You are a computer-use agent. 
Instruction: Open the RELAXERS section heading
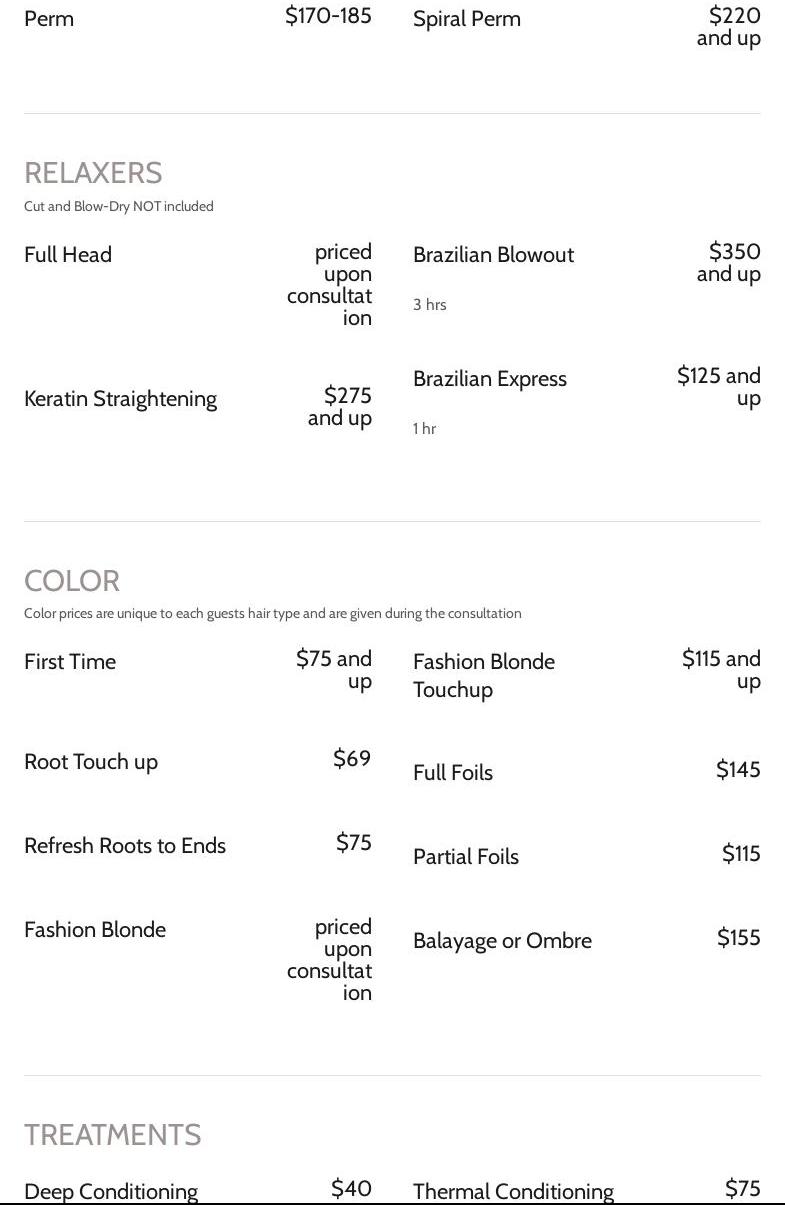click(x=93, y=173)
